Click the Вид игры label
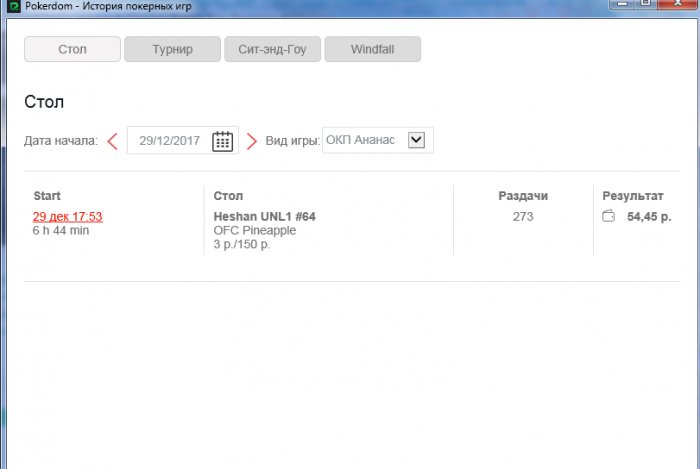The image size is (700, 469). pos(292,141)
